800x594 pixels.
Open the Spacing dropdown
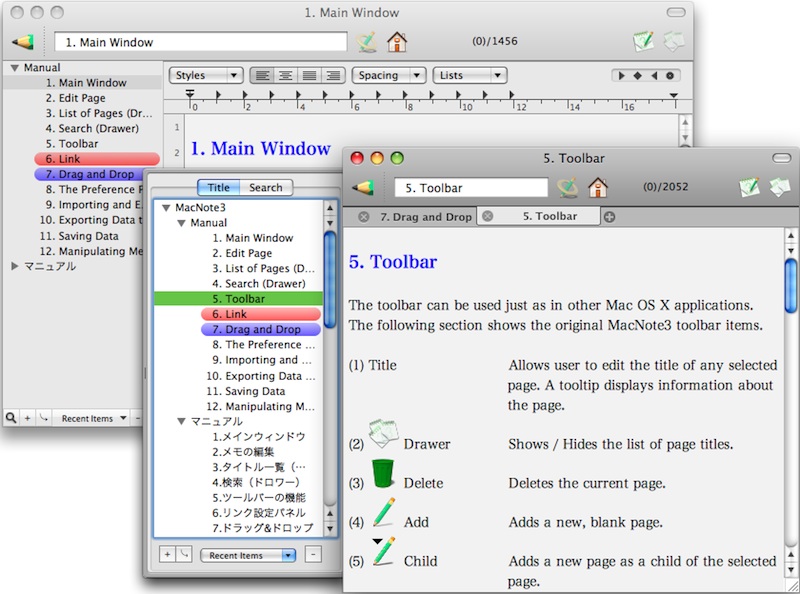pyautogui.click(x=388, y=75)
